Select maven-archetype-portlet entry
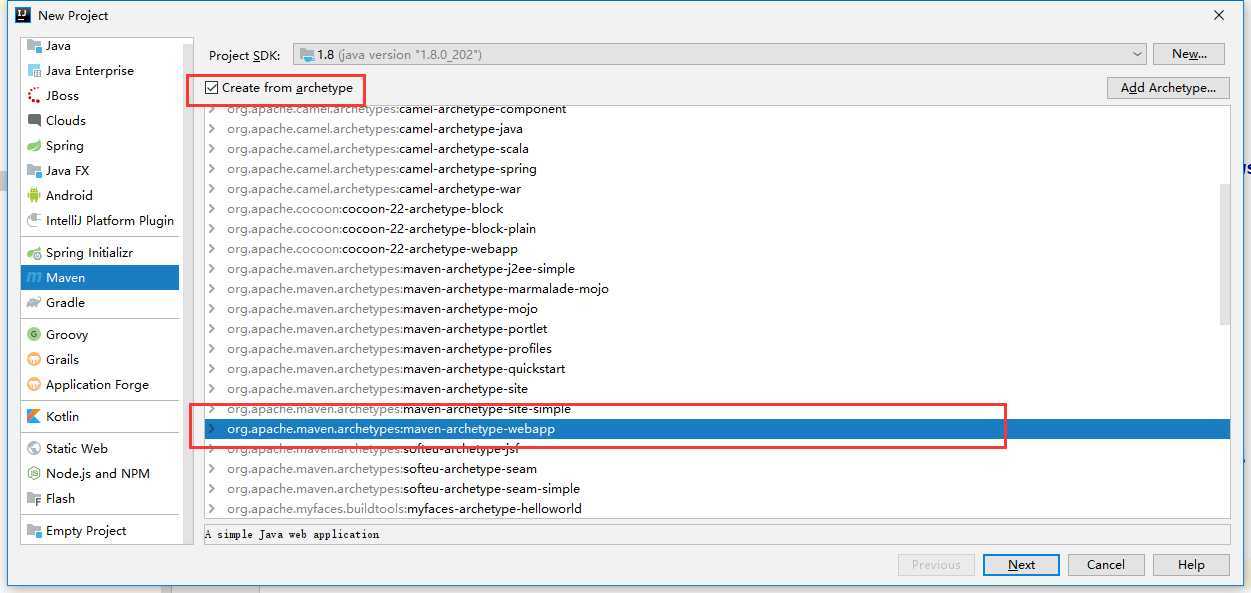The height and width of the screenshot is (593, 1251). pyautogui.click(x=387, y=329)
